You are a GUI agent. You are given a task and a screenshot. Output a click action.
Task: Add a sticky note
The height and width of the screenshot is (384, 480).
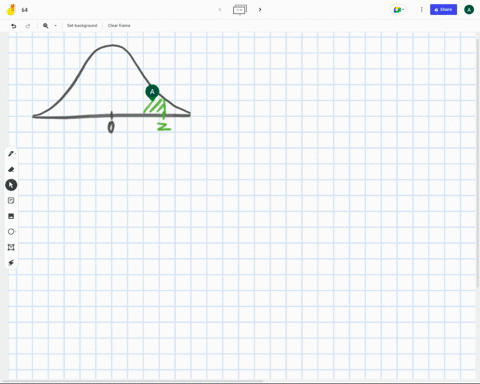point(11,200)
